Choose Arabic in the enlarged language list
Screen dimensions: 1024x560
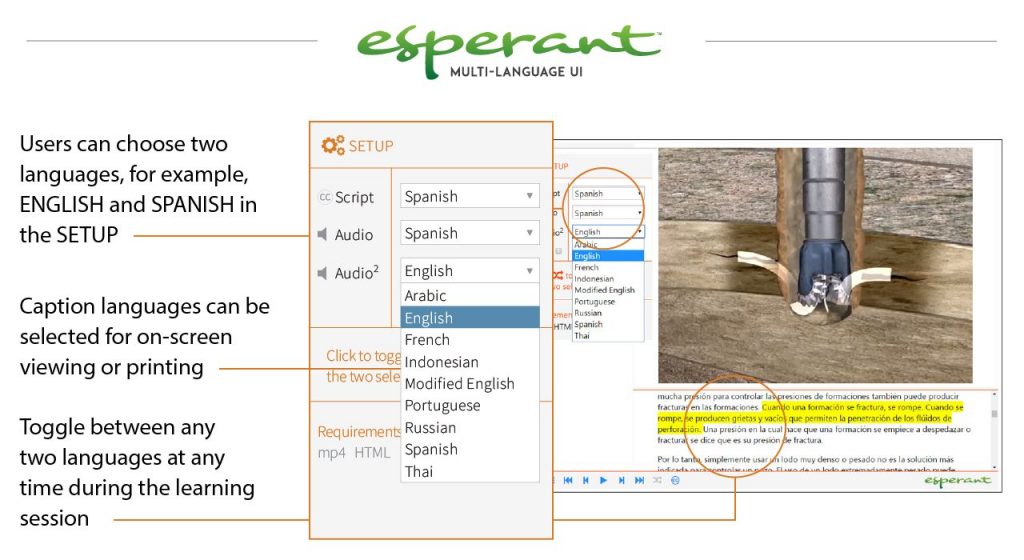470,295
